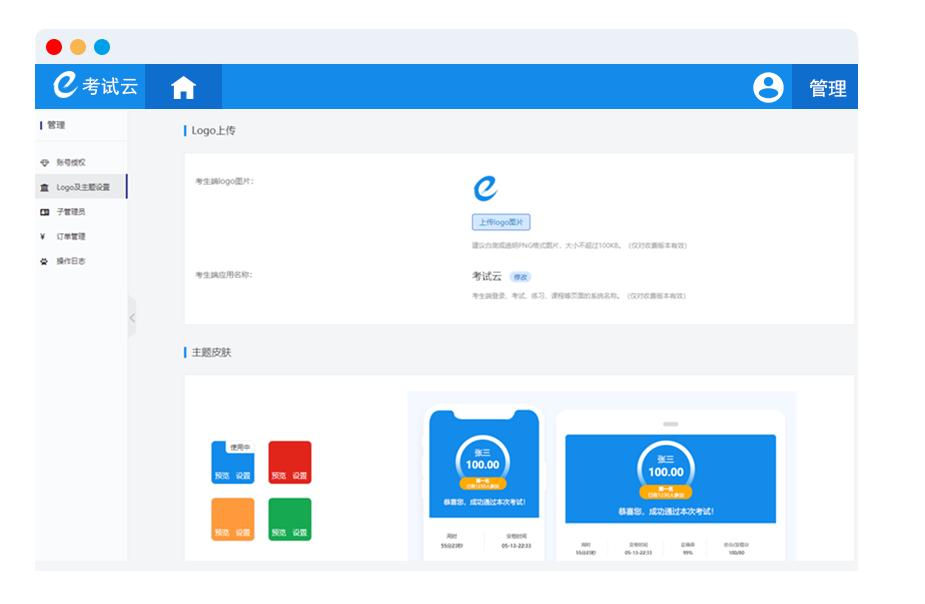
Task: Collapse the left sidebar with arrow handle
Action: (132, 318)
